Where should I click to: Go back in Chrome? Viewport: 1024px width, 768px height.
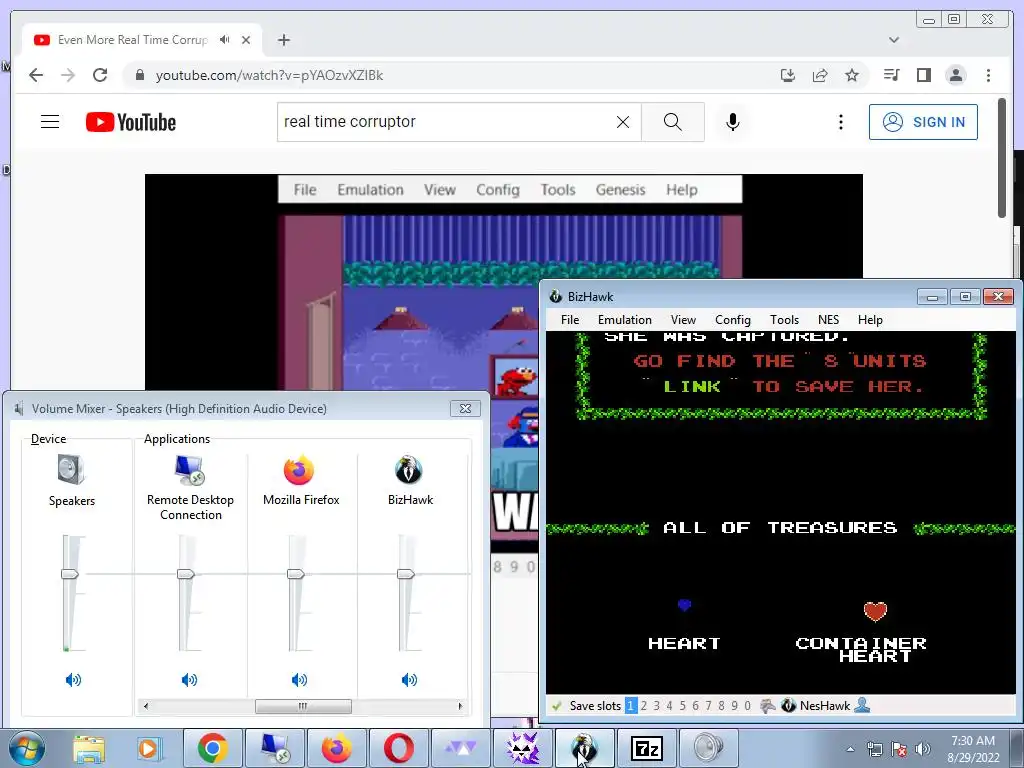36,75
